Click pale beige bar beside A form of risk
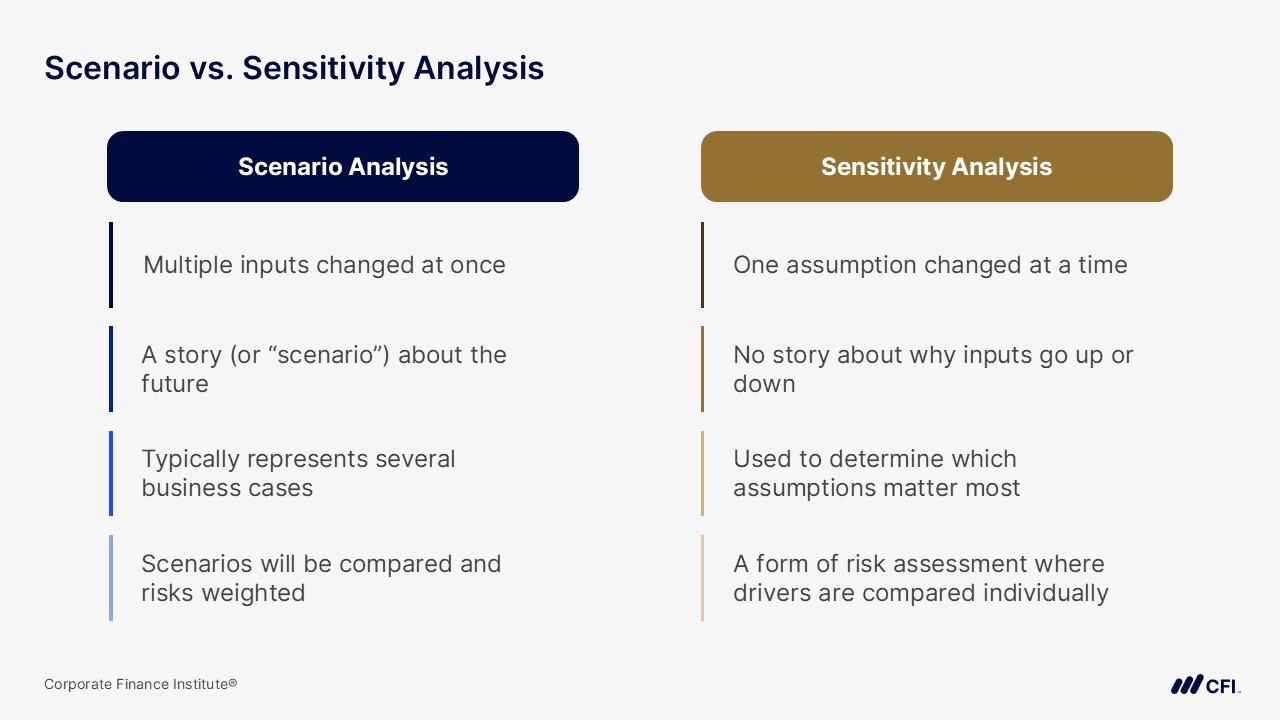This screenshot has width=1280, height=720. pos(703,578)
